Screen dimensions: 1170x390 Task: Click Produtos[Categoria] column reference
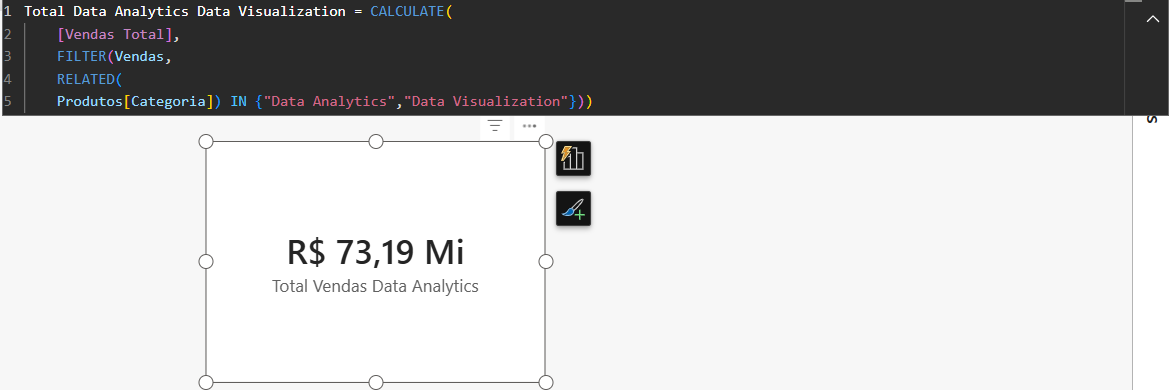[135, 101]
